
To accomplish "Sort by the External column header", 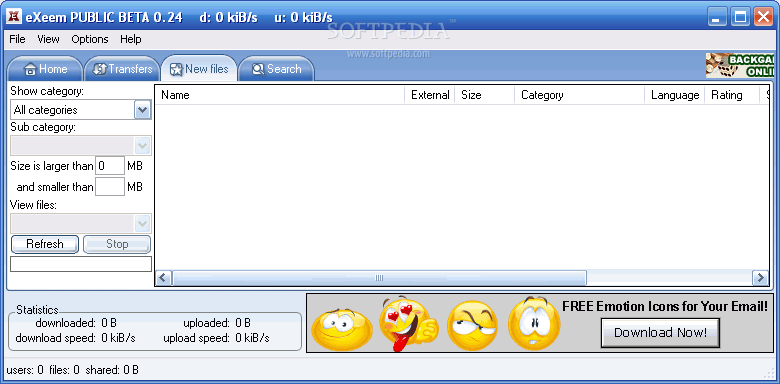I will coord(430,95).
